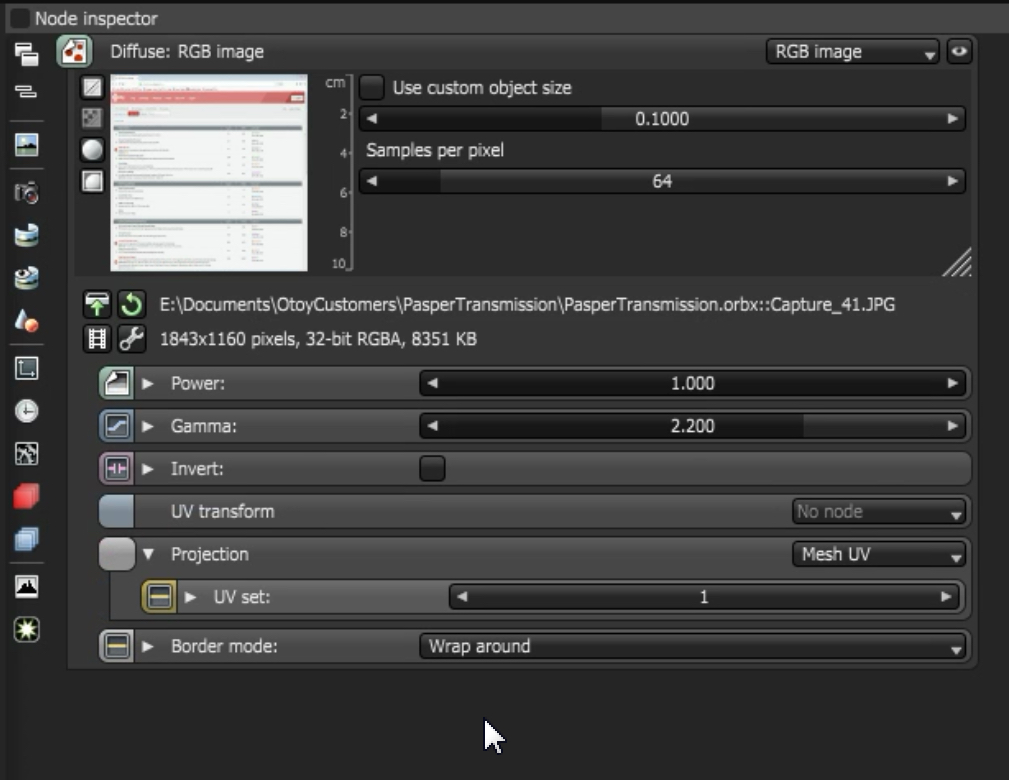The width and height of the screenshot is (1009, 780).
Task: Select the sphere preview mode icon
Action: tap(92, 149)
